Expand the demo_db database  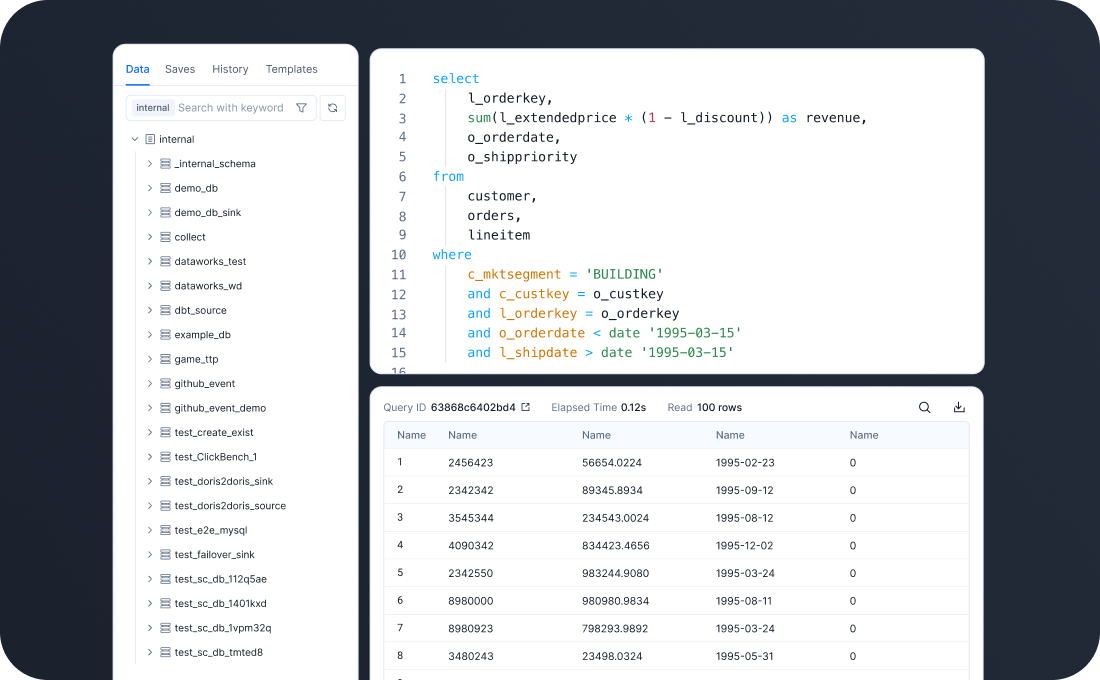pyautogui.click(x=149, y=188)
